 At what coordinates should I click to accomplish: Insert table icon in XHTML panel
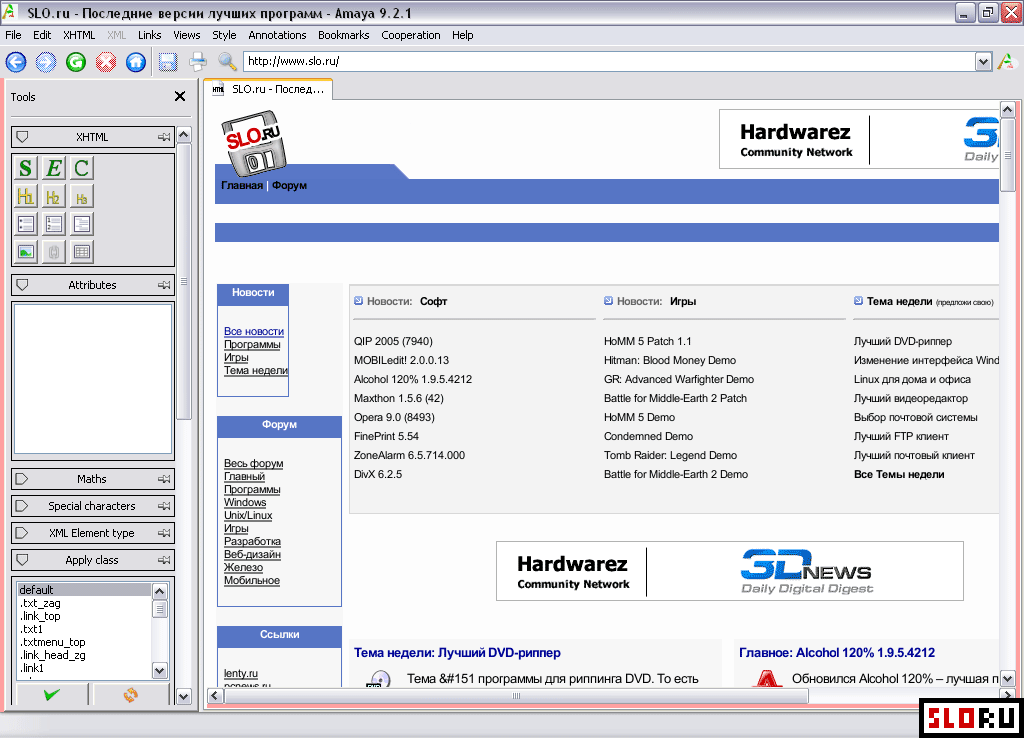82,251
